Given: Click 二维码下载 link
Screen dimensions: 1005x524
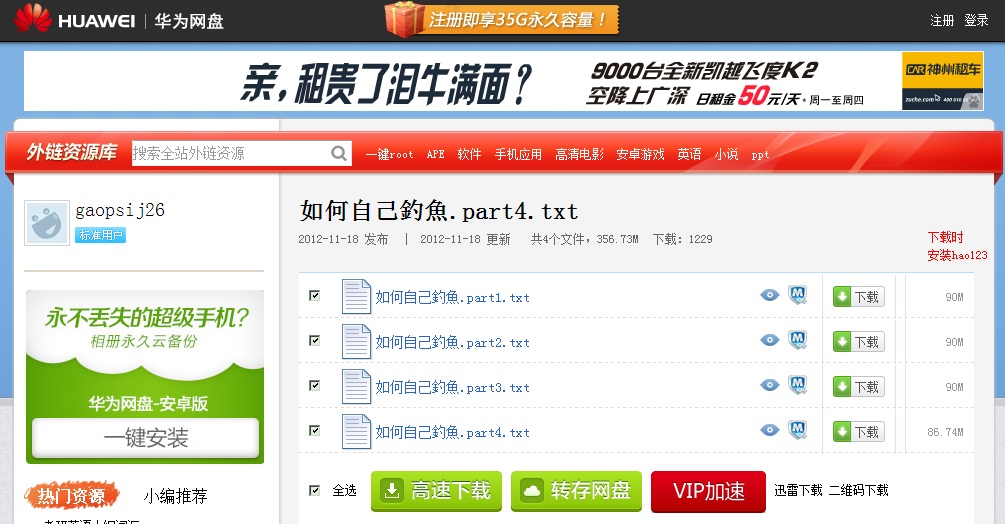Looking at the screenshot, I should [x=858, y=490].
